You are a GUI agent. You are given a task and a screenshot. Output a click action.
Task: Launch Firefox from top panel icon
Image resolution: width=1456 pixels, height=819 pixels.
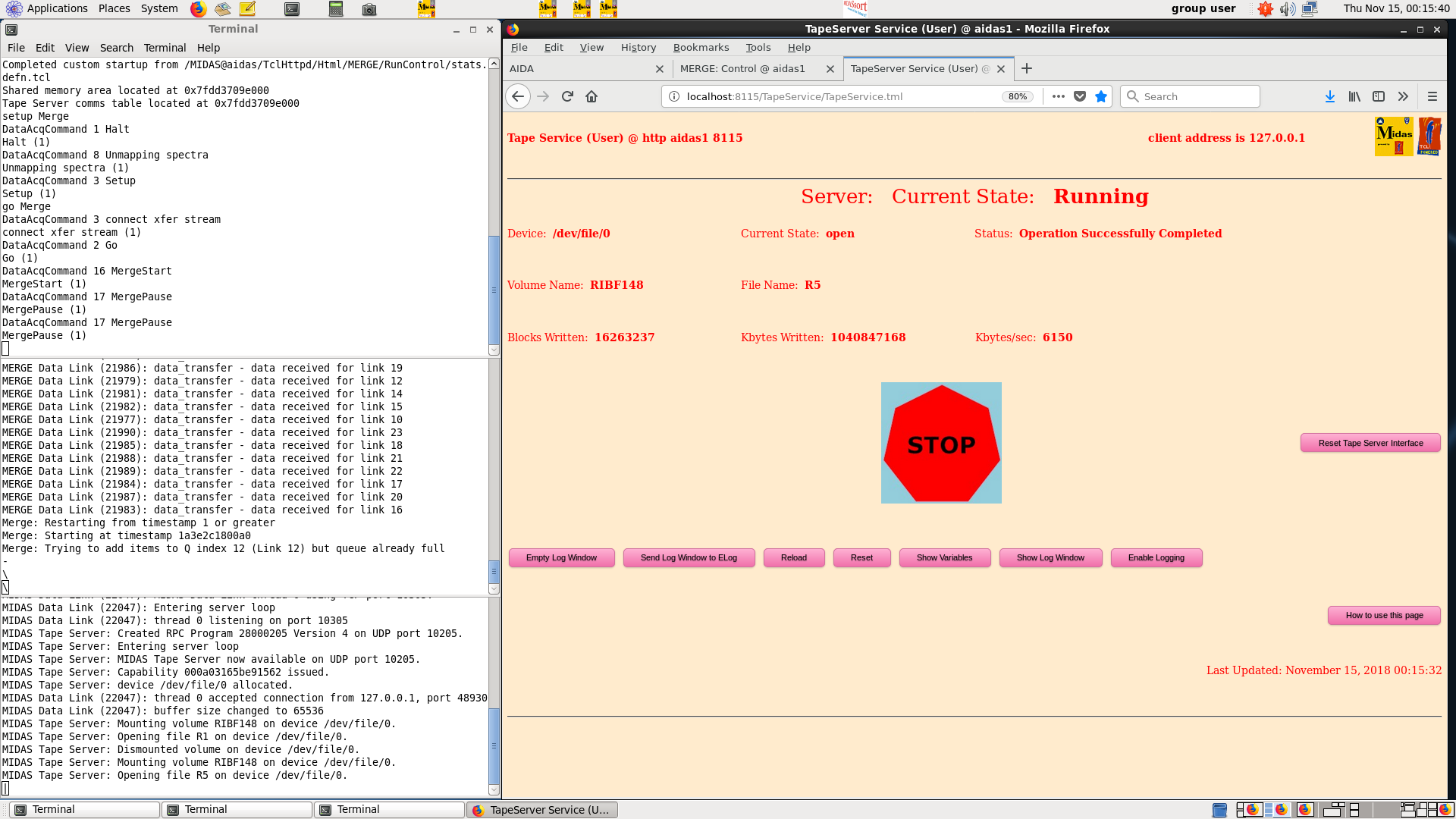point(198,9)
